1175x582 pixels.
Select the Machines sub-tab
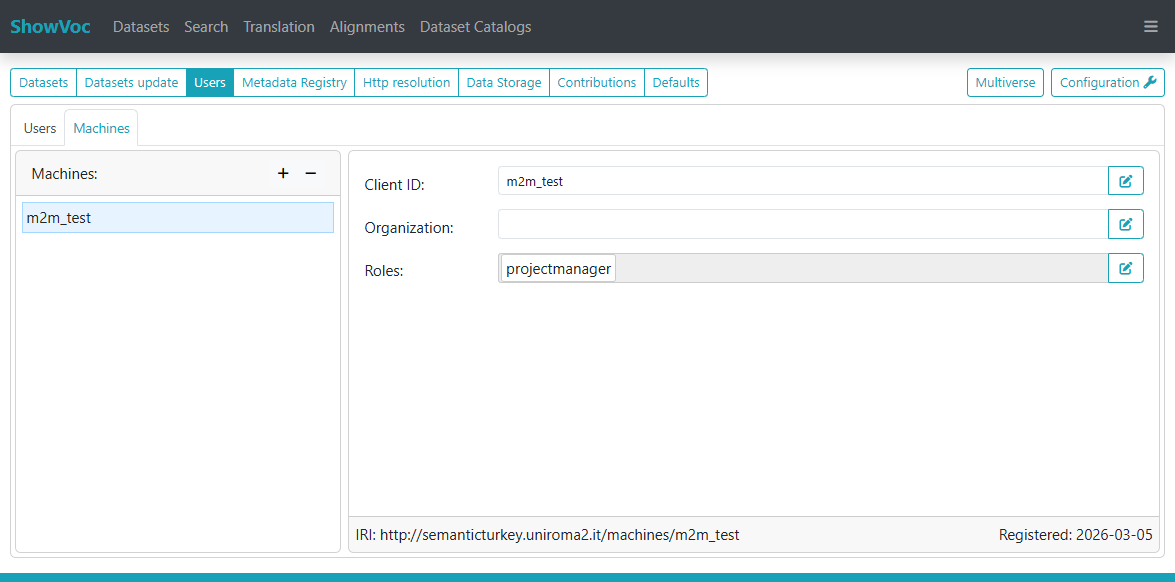[101, 128]
